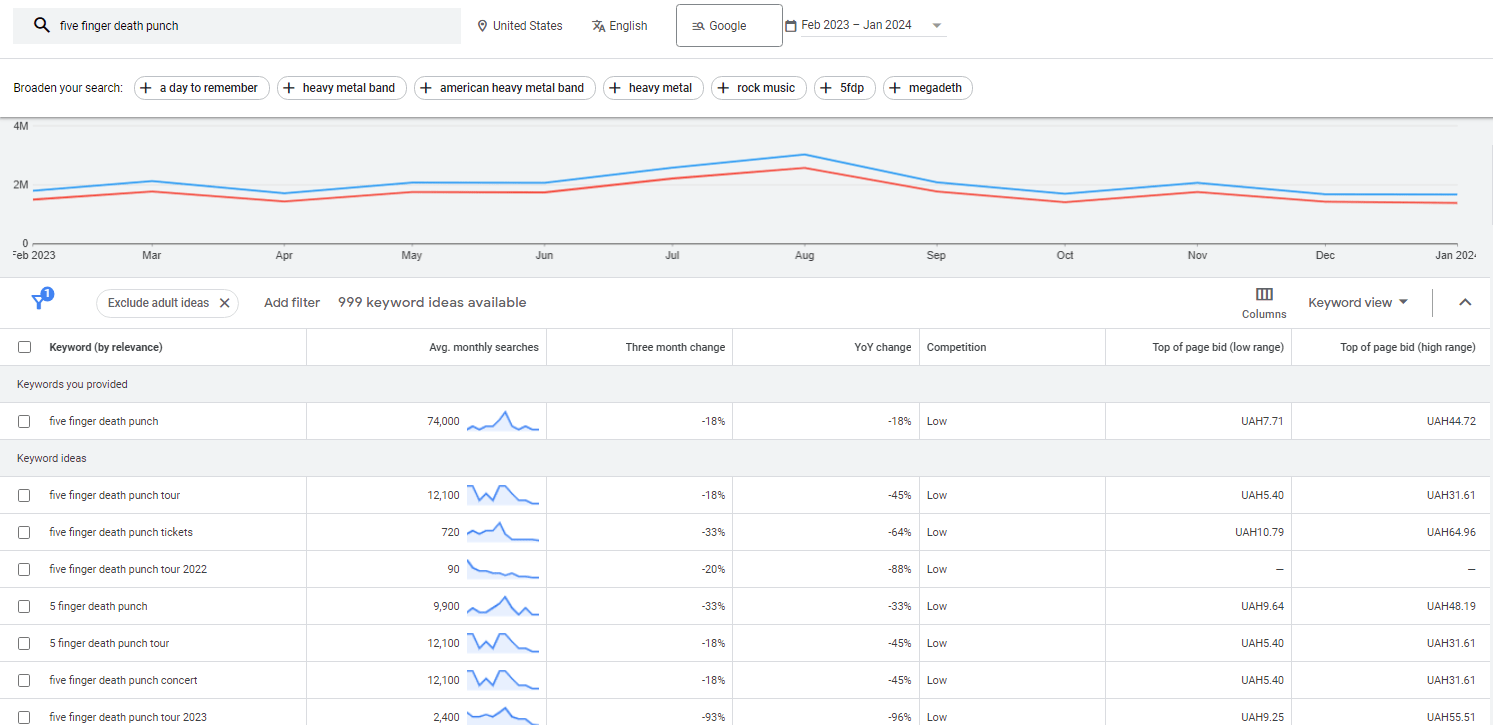This screenshot has height=725, width=1493.
Task: Sort by Competition column
Action: click(x=956, y=347)
